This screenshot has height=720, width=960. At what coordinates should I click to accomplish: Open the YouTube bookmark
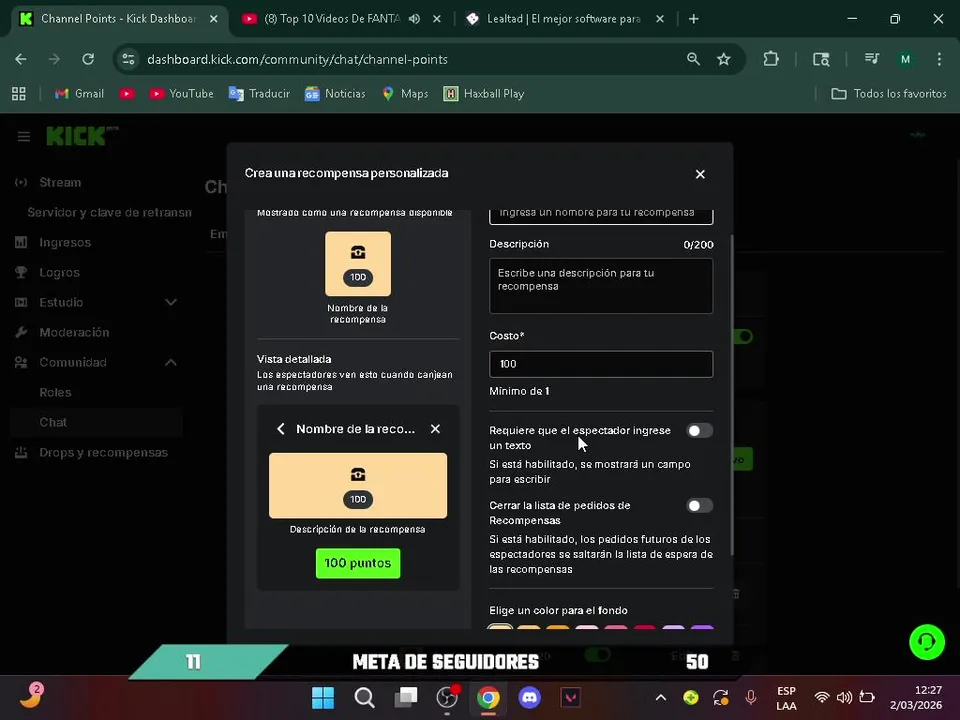pos(182,94)
